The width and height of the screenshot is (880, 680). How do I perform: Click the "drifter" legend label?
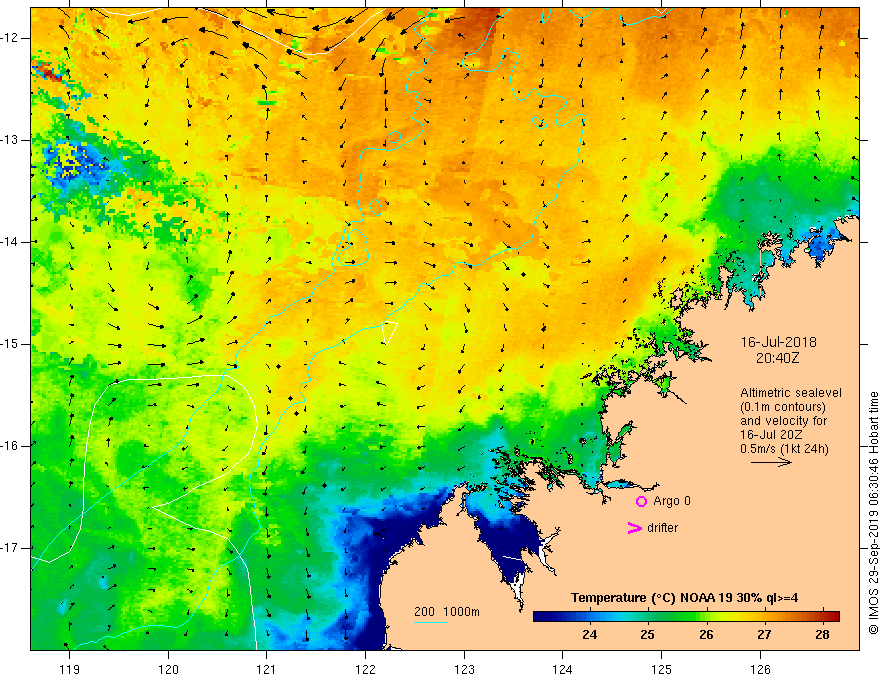pyautogui.click(x=662, y=528)
